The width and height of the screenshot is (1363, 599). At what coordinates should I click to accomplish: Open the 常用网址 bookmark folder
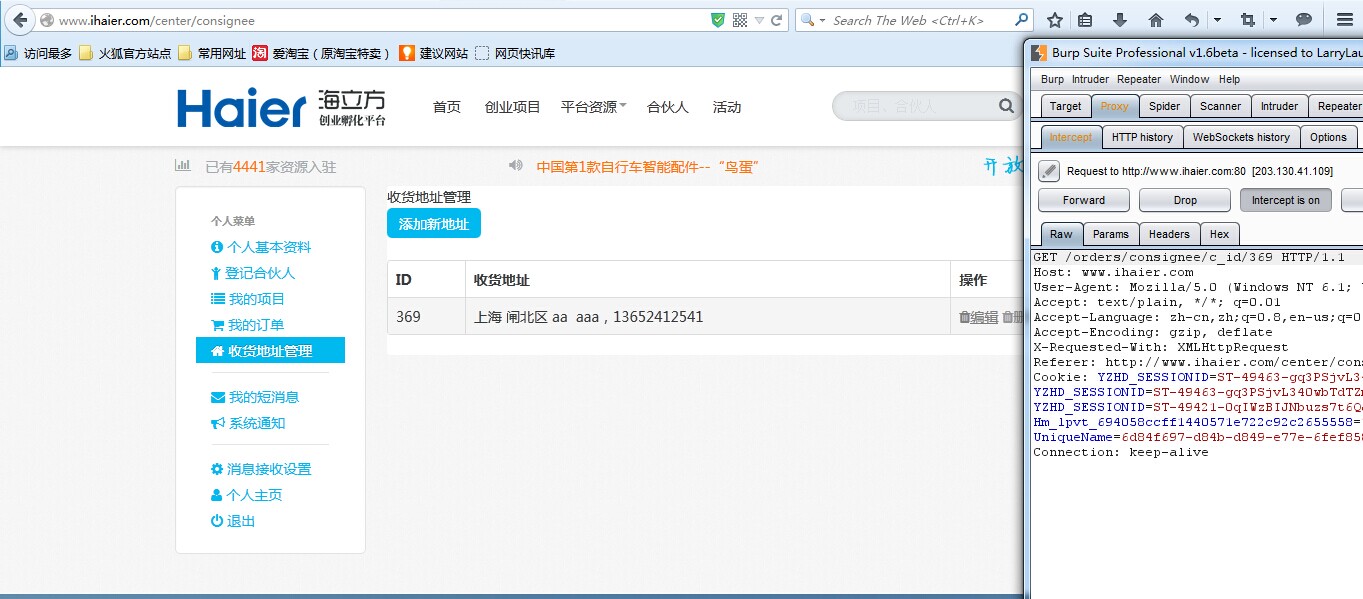(212, 53)
